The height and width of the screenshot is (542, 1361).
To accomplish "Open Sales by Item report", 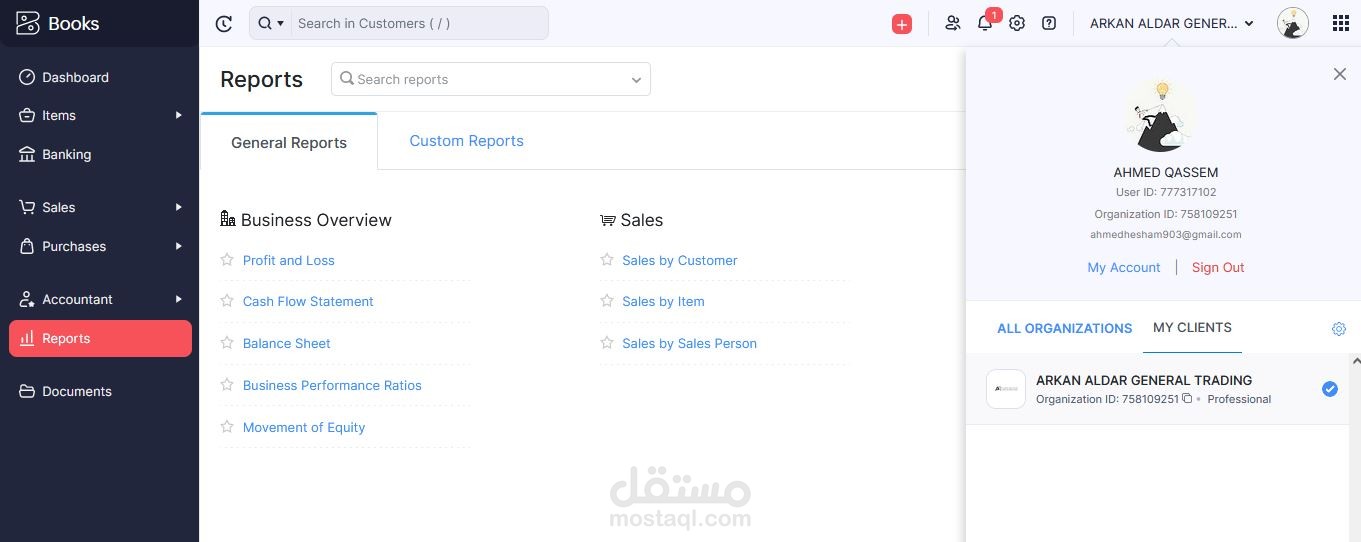I will point(663,301).
